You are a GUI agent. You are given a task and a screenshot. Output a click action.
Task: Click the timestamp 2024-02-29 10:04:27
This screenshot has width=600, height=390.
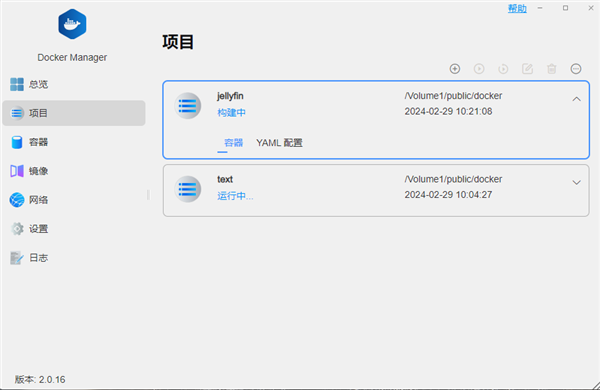[448, 195]
